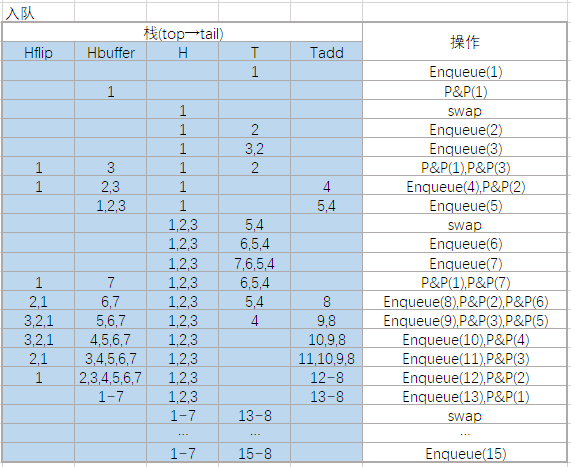This screenshot has width=571, height=467.
Task: Select the Enqueue(7) operation cell
Action: (x=465, y=263)
